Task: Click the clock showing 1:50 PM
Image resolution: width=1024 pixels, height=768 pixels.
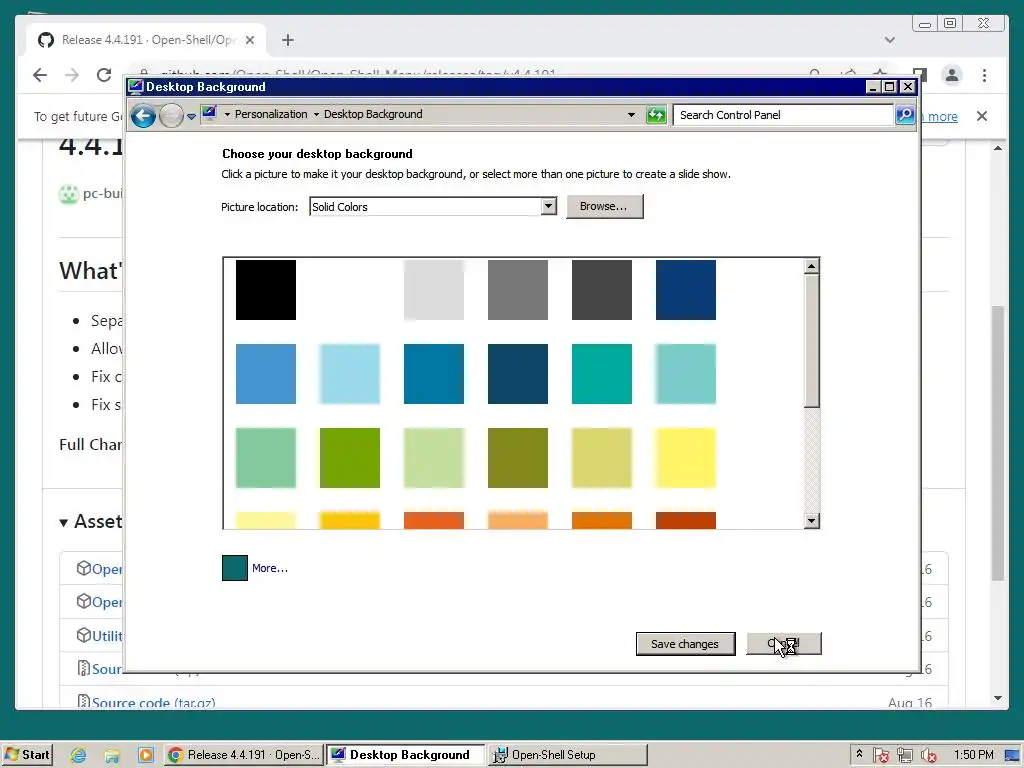Action: point(973,755)
